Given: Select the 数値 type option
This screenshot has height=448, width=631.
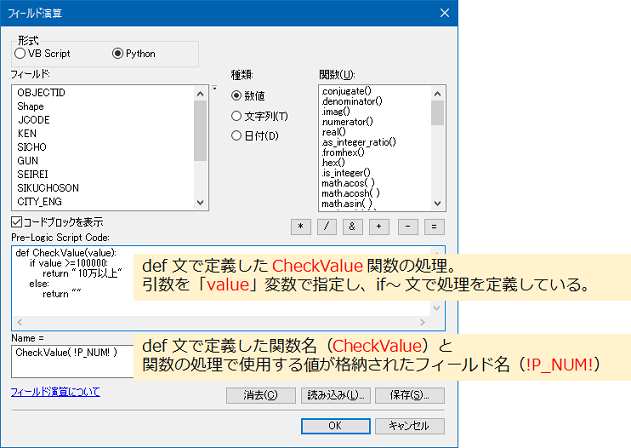Looking at the screenshot, I should (x=237, y=96).
